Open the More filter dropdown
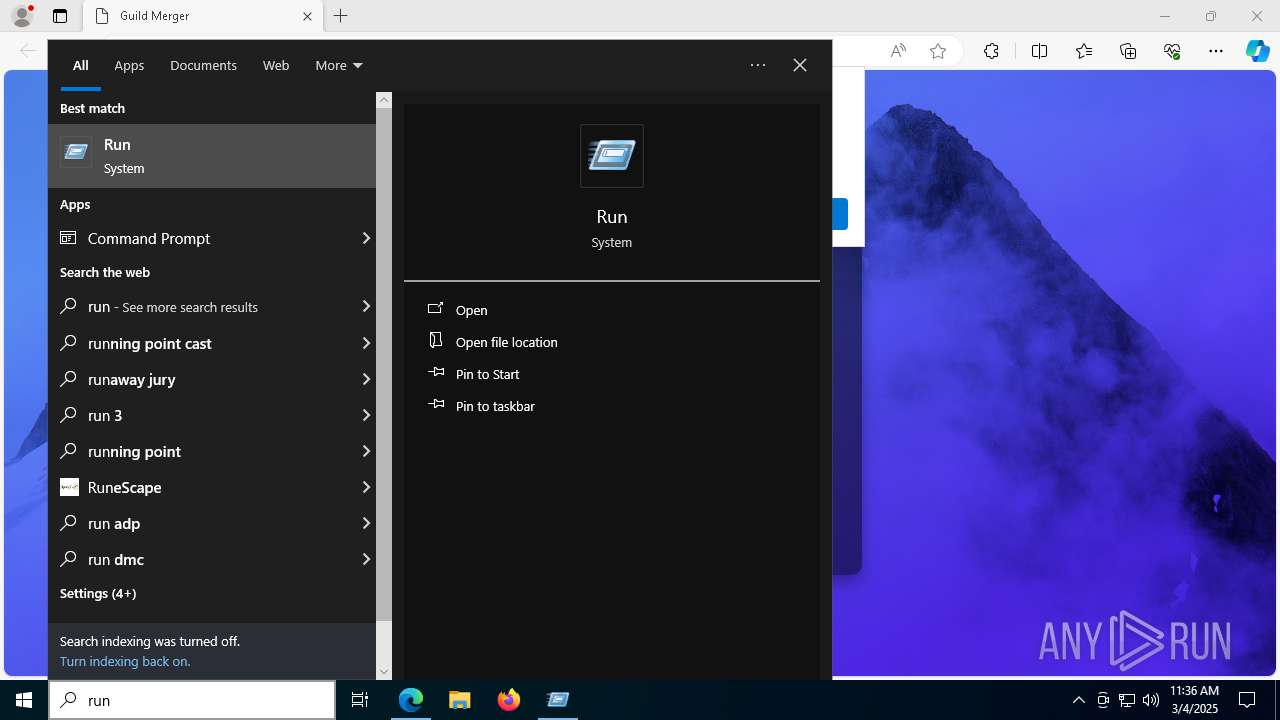 (339, 65)
